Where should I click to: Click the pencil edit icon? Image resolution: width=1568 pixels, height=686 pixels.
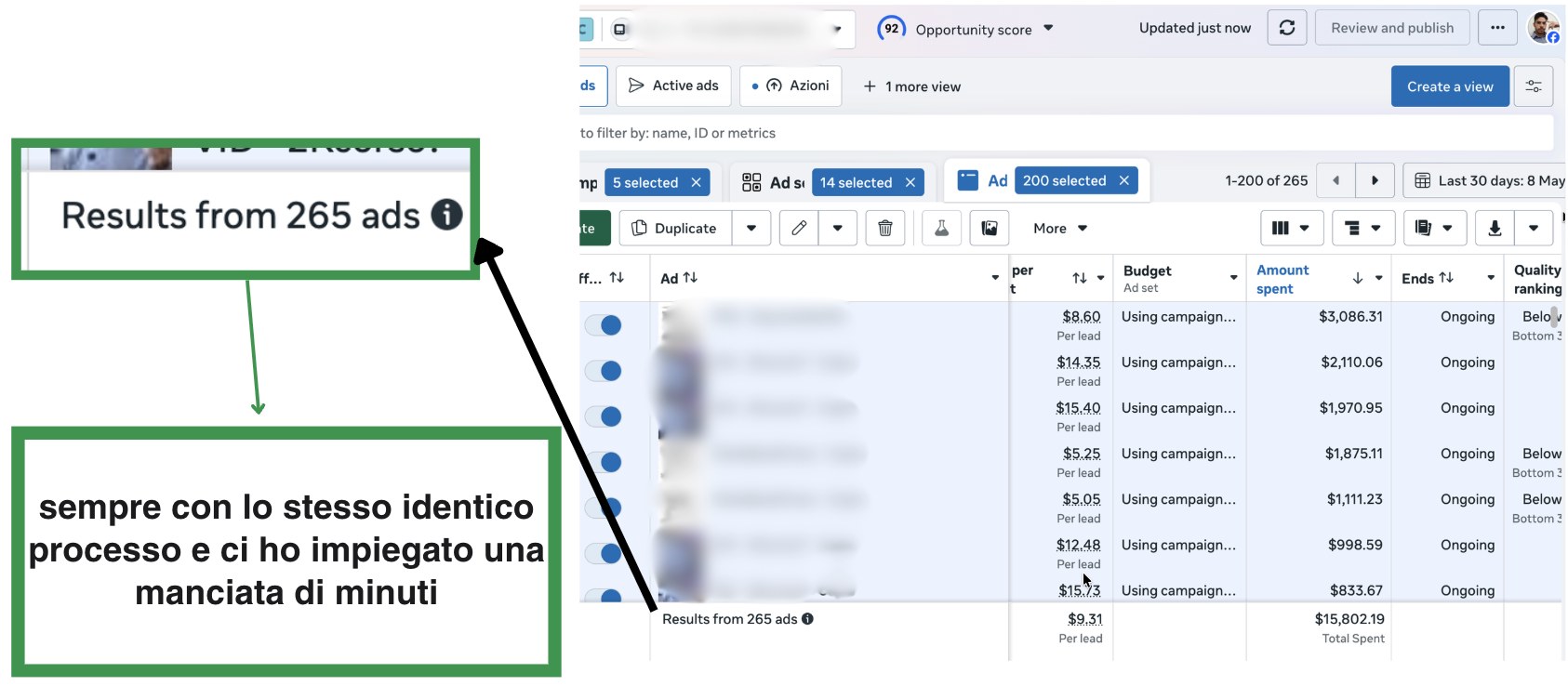(x=799, y=228)
